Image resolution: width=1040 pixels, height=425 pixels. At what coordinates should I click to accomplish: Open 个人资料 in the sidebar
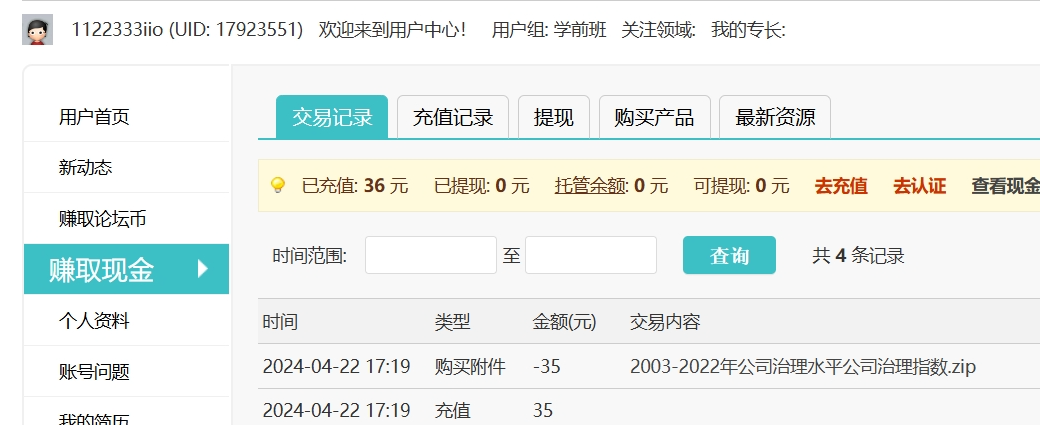point(94,321)
